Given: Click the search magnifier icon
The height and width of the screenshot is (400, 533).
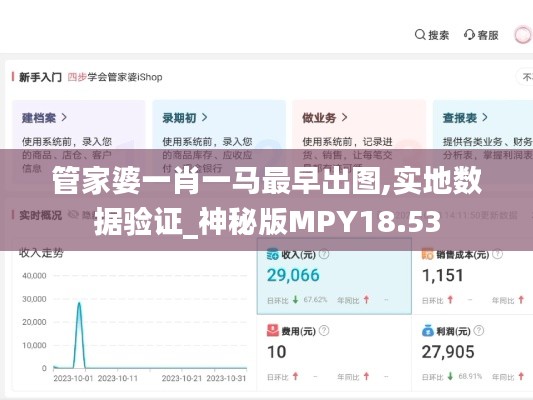Looking at the screenshot, I should [x=420, y=35].
